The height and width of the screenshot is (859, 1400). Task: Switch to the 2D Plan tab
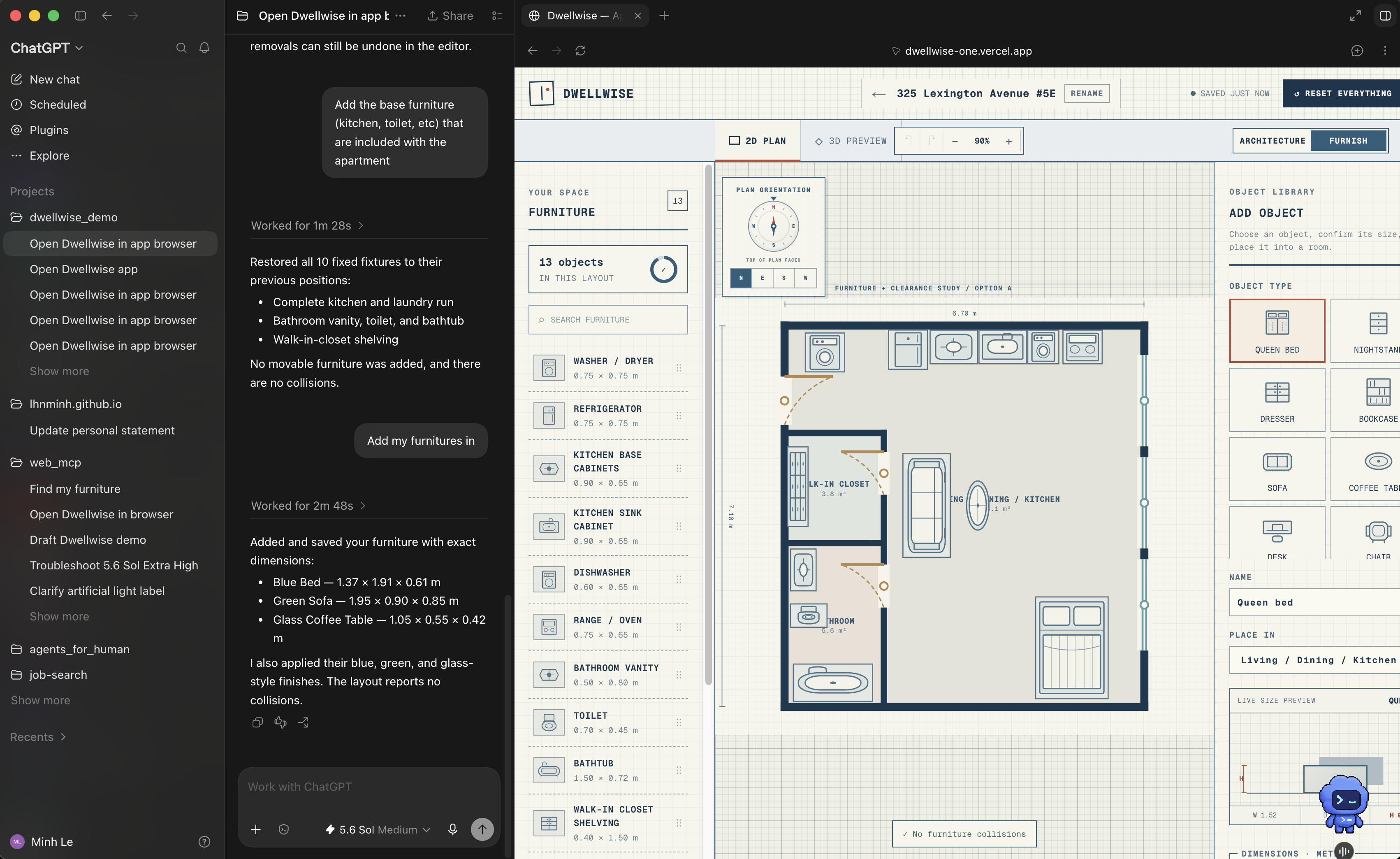coord(758,141)
